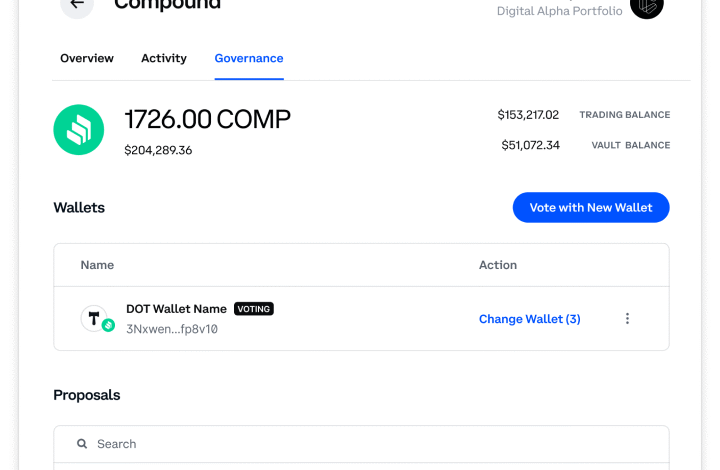Click the TRADING BALANCE label
This screenshot has width=720, height=470.
point(624,115)
